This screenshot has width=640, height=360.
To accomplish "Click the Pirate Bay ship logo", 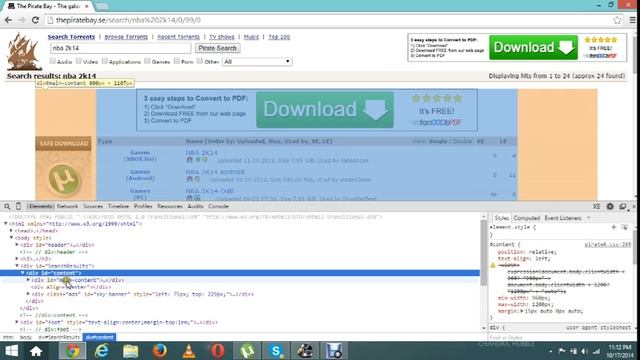I will [24, 52].
